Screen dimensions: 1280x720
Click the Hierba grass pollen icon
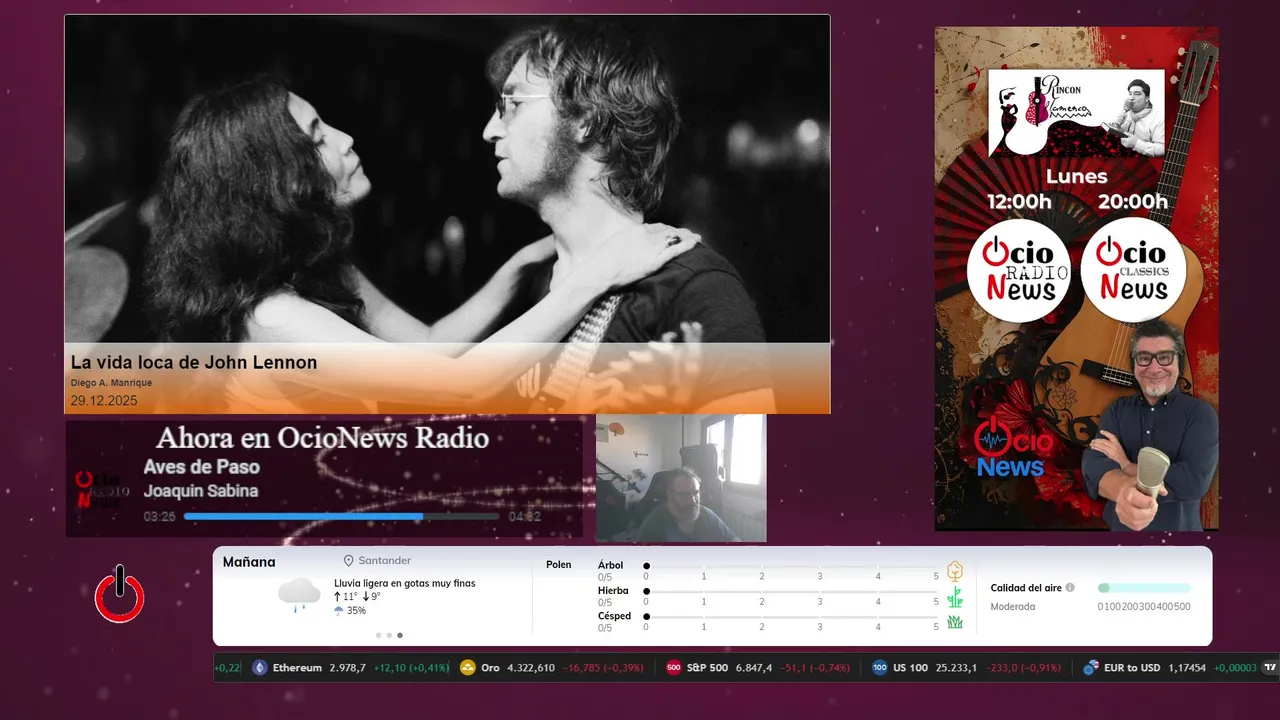click(x=955, y=597)
